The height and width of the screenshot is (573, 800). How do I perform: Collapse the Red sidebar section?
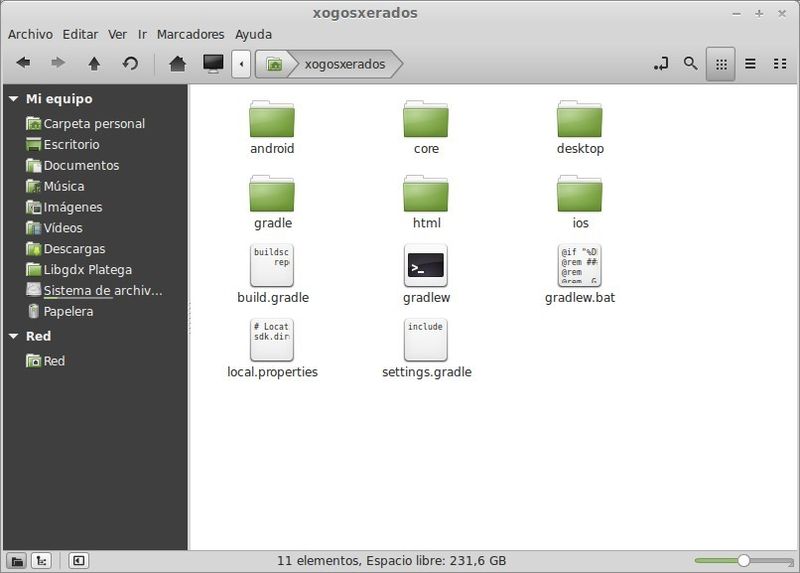coord(14,336)
